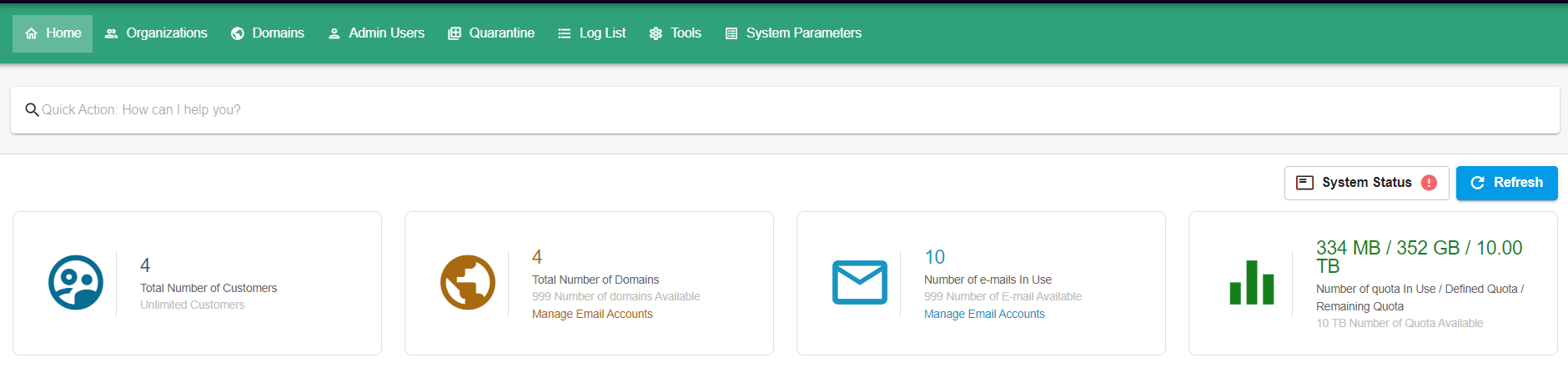This screenshot has height=368, width=1568.
Task: Click the customers face icon
Action: (x=76, y=282)
